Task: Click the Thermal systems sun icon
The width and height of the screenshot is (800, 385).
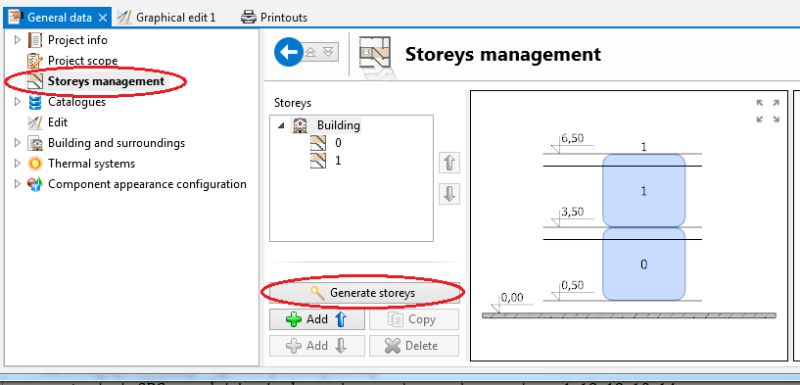Action: pyautogui.click(x=35, y=164)
